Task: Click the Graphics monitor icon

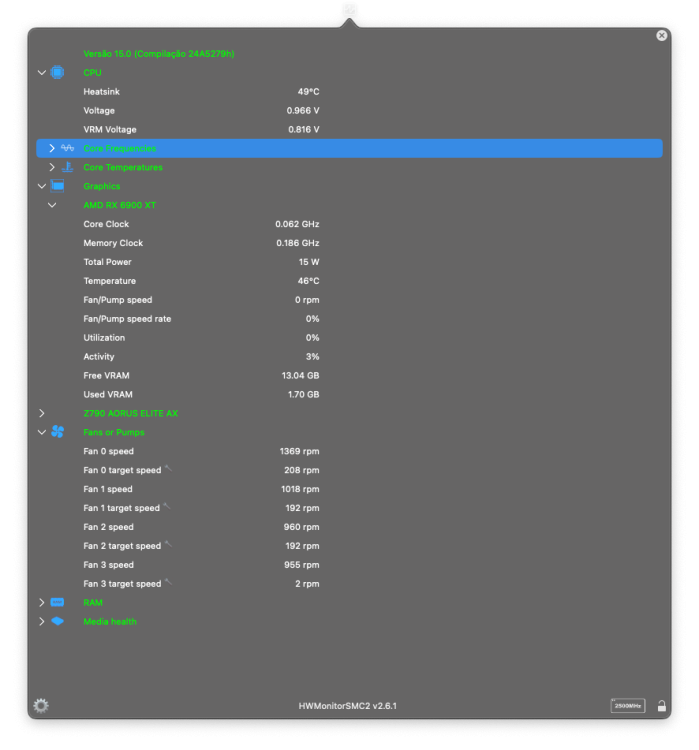Action: (x=57, y=186)
